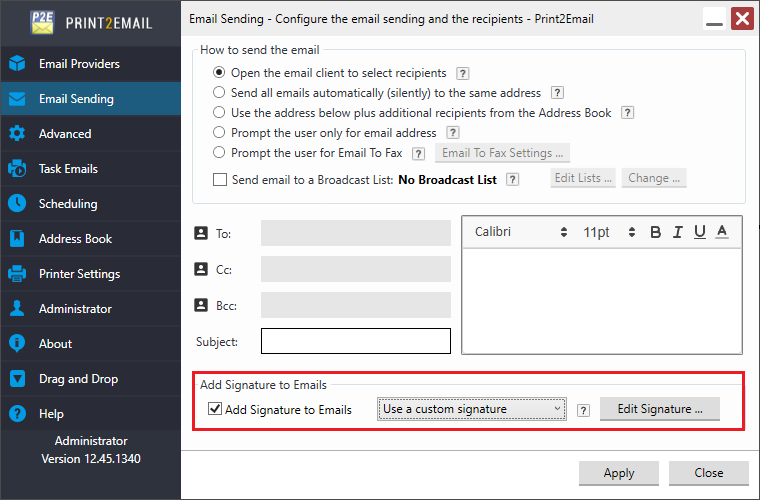Uncheck Add Signature to Emails checkbox
This screenshot has width=760, height=500.
(215, 409)
